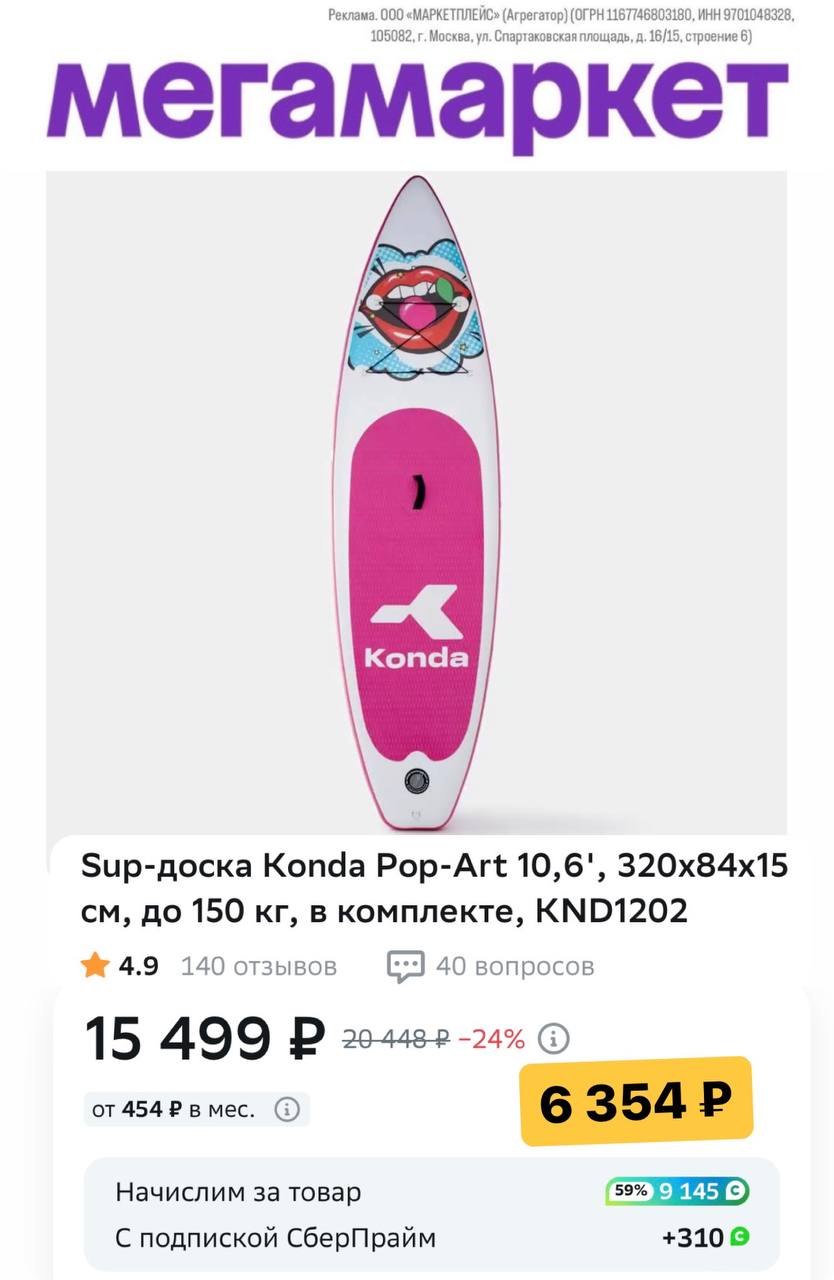Open info icon beside the -24% discount
The height and width of the screenshot is (1280, 834).
coord(553,1039)
